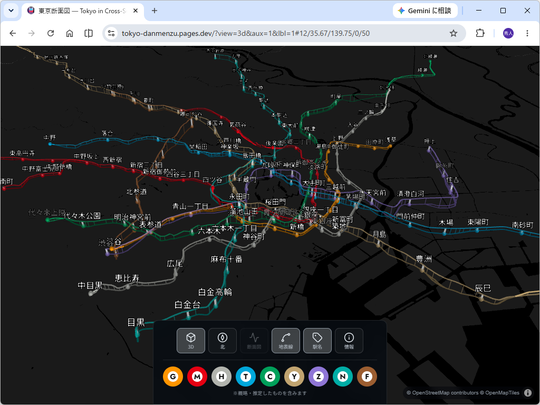Expand the tab search dropdown arrow
Image resolution: width=540 pixels, height=405 pixels.
[11, 11]
